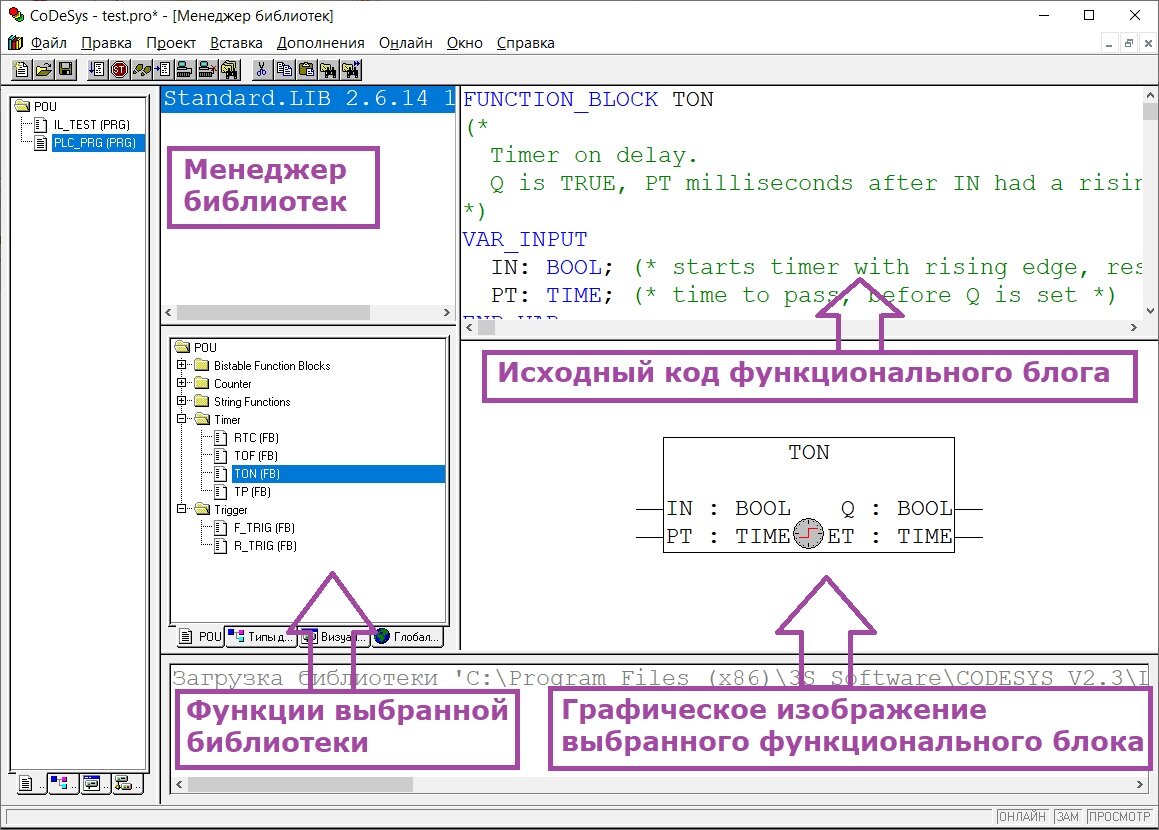The width and height of the screenshot is (1159, 830).
Task: Open the Справка menu
Action: click(526, 43)
